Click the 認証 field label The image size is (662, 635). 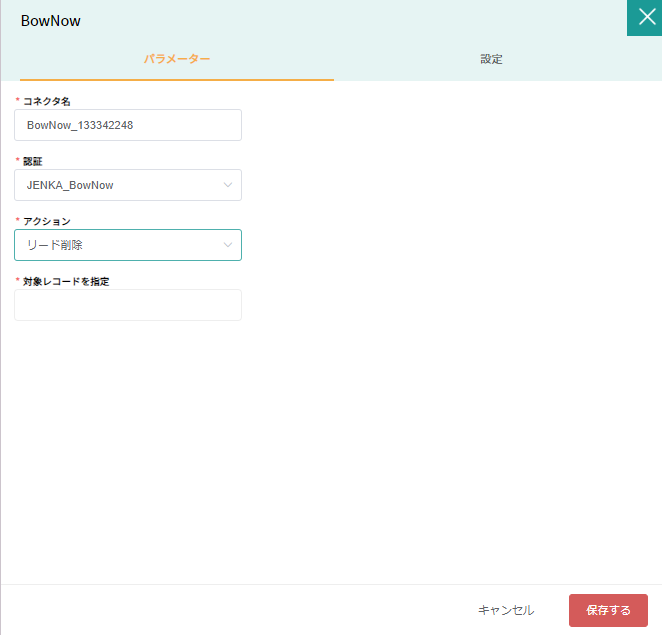33,161
